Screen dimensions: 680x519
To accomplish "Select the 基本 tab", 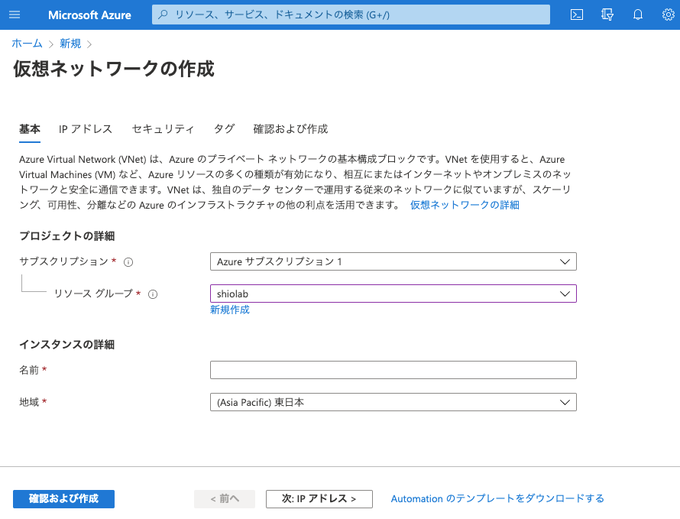I will 29,129.
